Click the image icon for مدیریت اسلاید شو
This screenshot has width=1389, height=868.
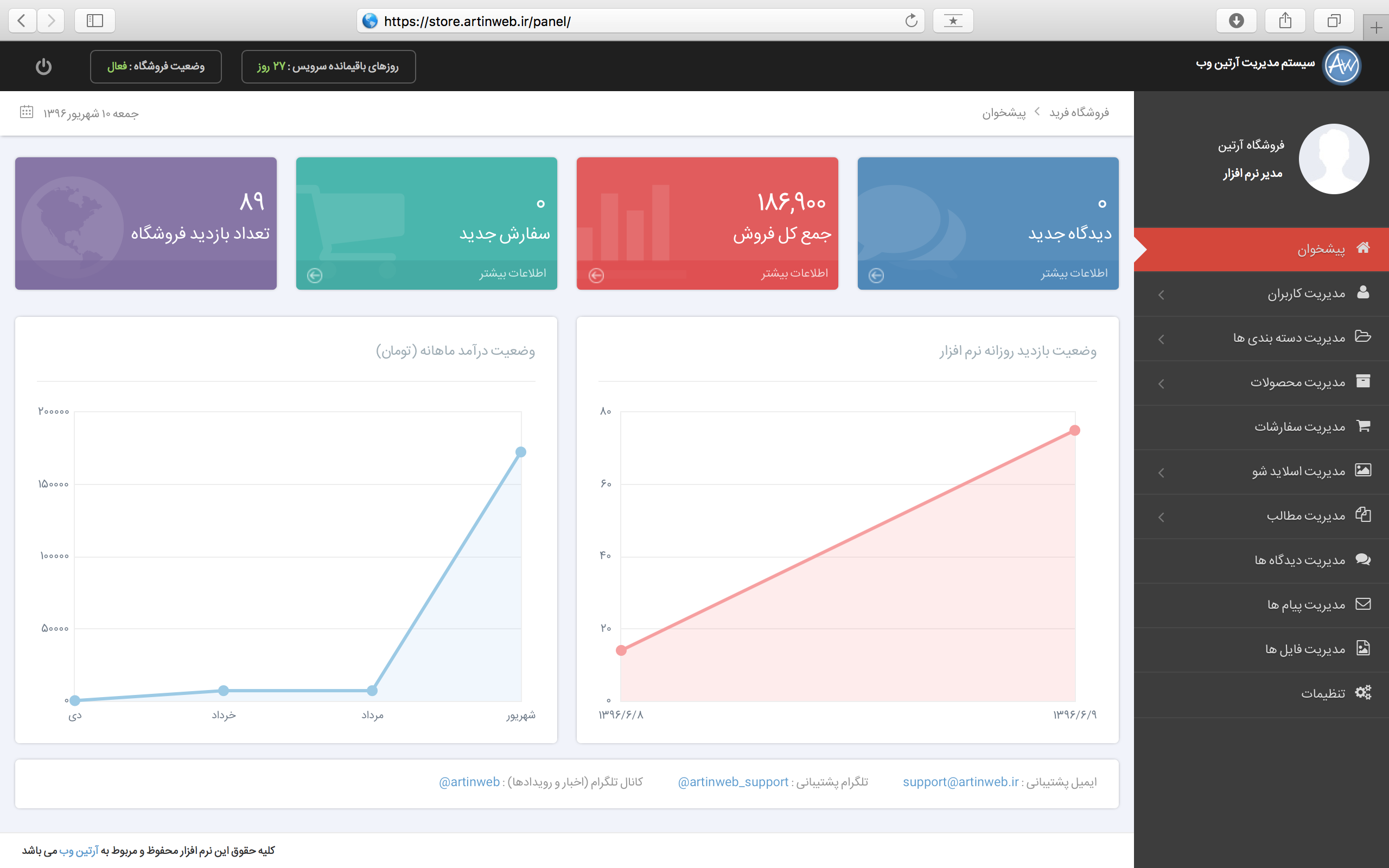click(1363, 470)
